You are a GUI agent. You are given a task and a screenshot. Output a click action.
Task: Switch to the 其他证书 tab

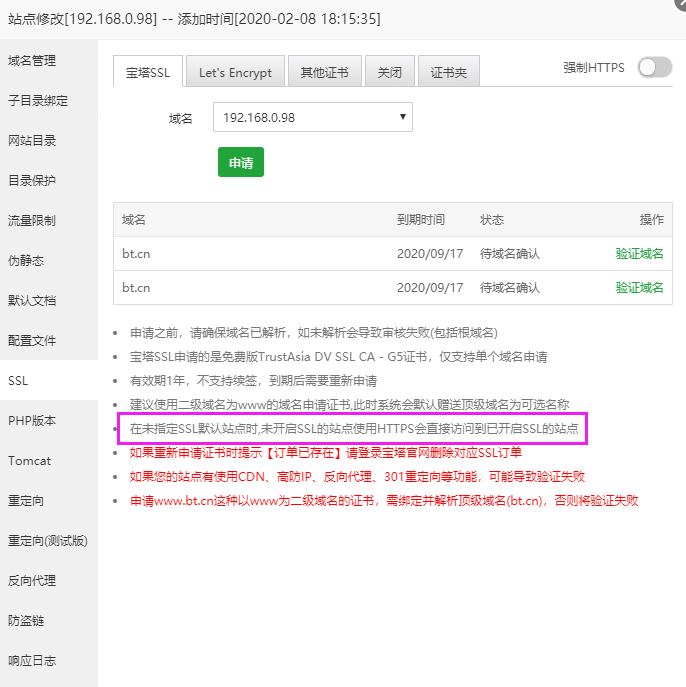(x=325, y=71)
